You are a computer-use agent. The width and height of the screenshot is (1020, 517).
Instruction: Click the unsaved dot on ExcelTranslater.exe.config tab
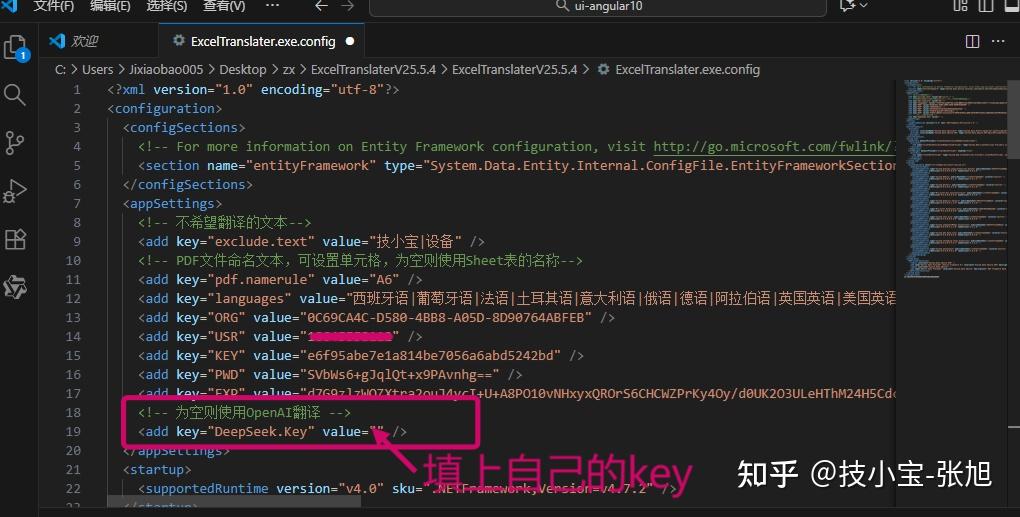350,42
